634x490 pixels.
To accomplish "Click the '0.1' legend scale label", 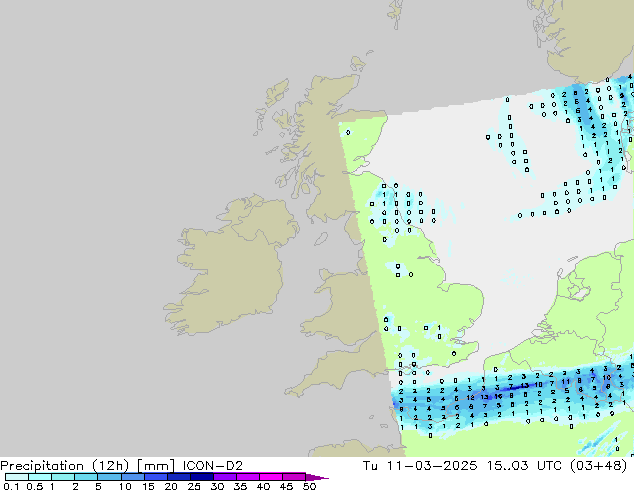I will pos(11,486).
